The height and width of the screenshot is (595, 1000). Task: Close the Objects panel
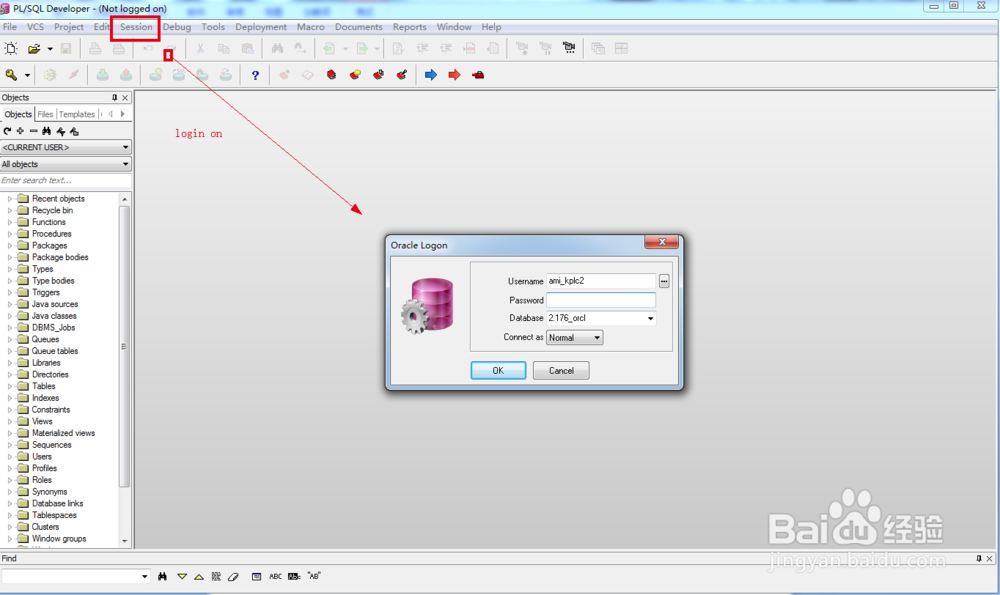point(126,98)
